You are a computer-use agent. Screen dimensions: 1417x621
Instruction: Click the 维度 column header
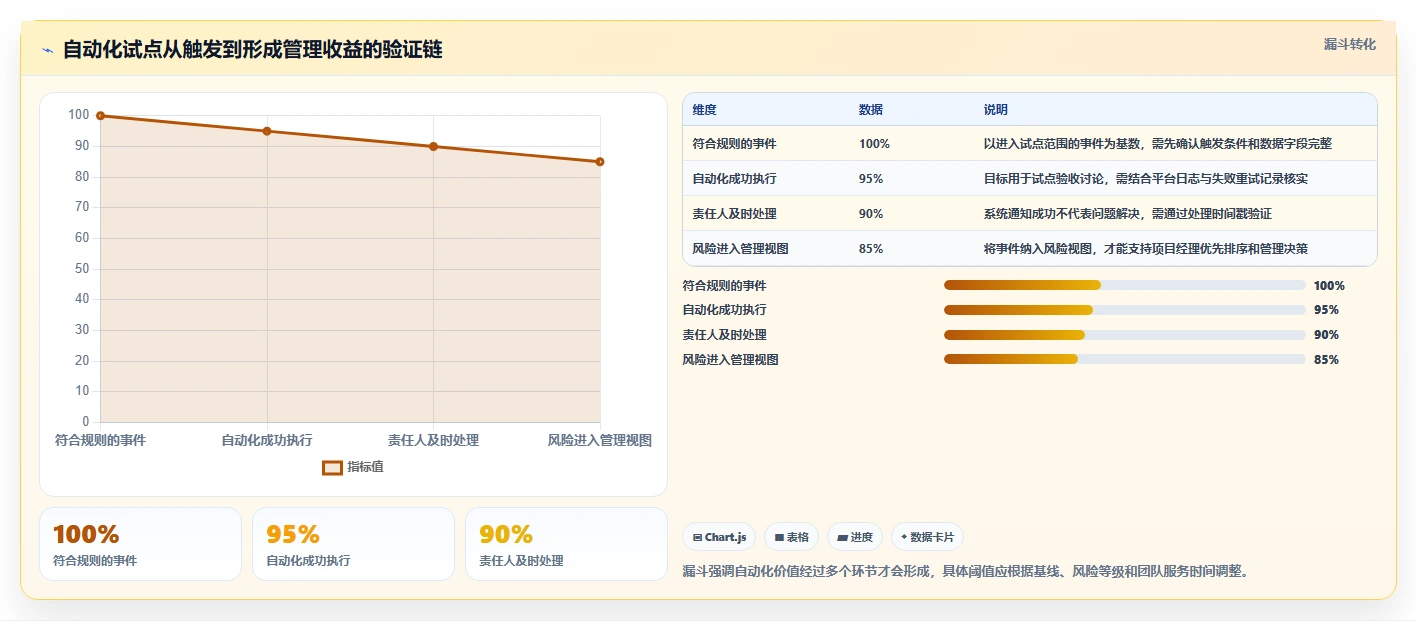click(704, 110)
